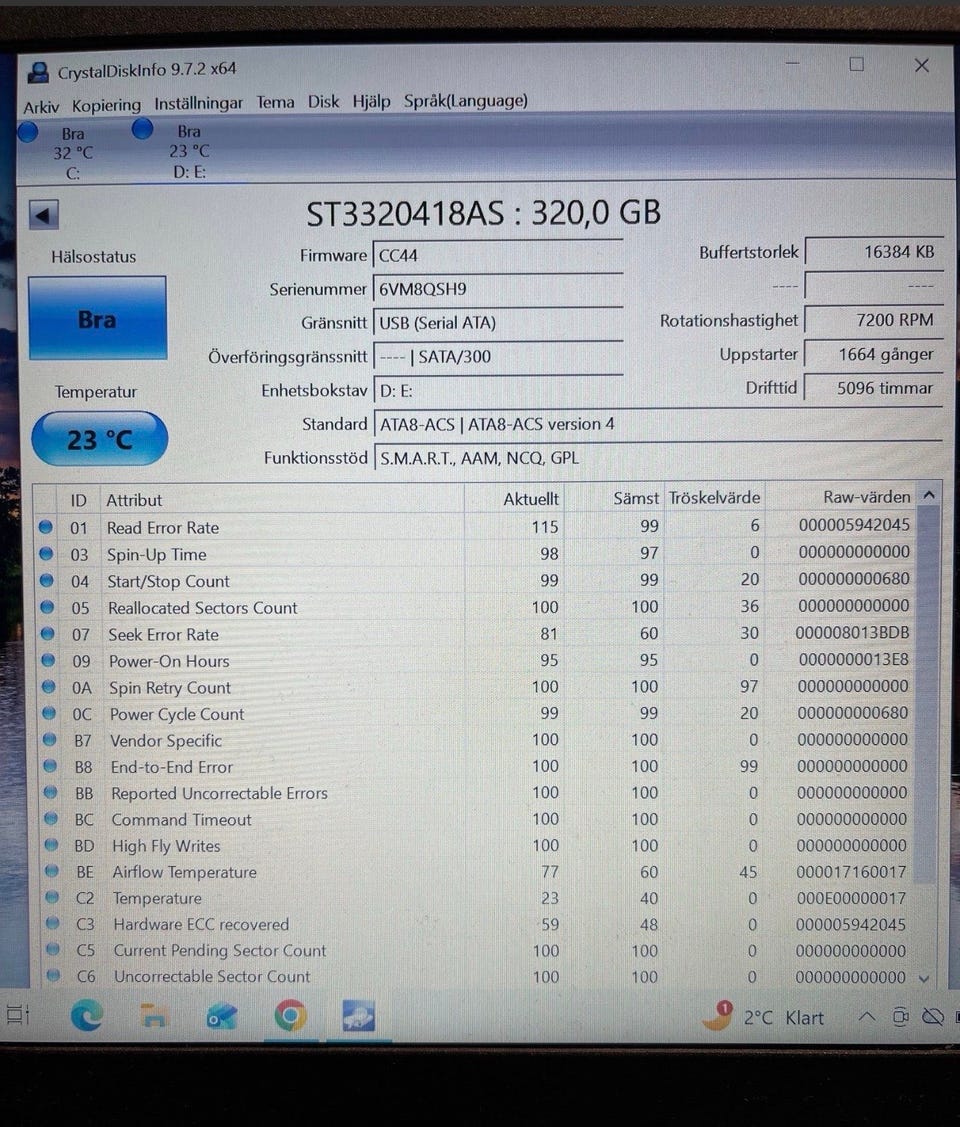Click status dot of Seek Error Rate

click(47, 633)
